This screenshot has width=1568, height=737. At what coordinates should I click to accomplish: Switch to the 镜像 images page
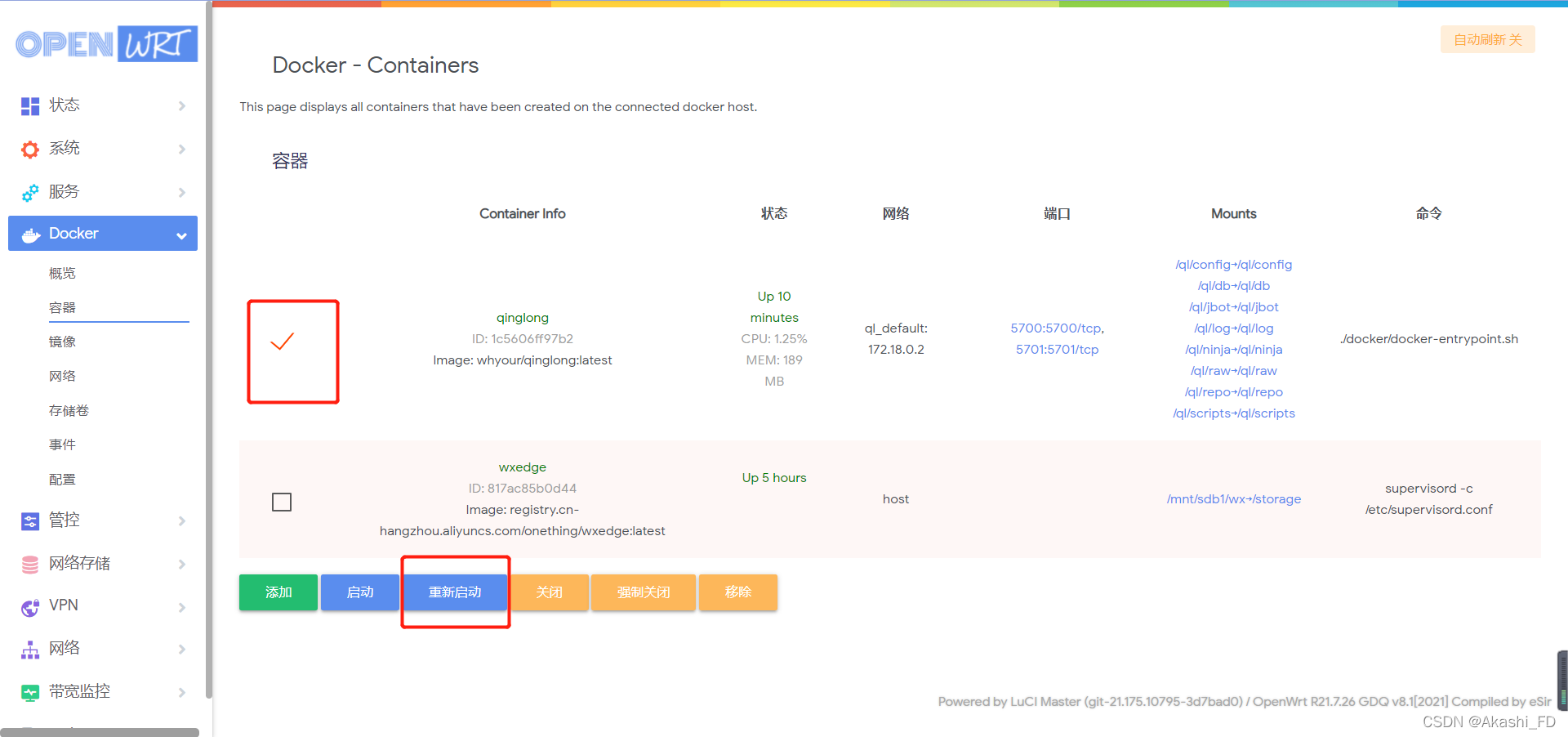point(62,342)
